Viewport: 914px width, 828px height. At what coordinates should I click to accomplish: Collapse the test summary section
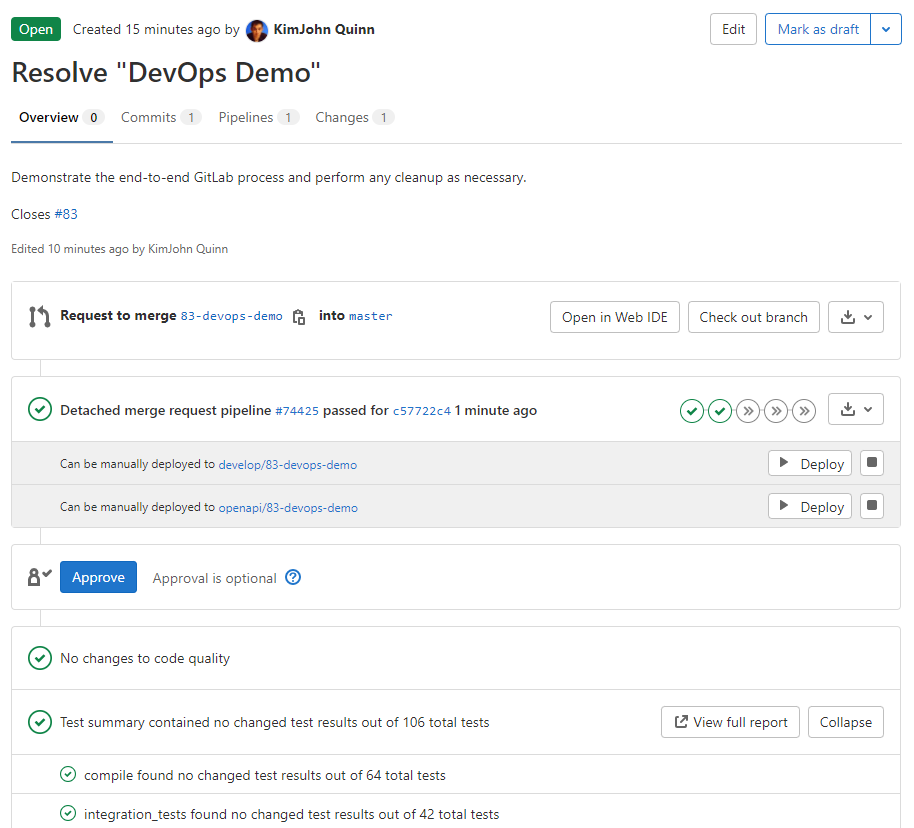click(845, 722)
